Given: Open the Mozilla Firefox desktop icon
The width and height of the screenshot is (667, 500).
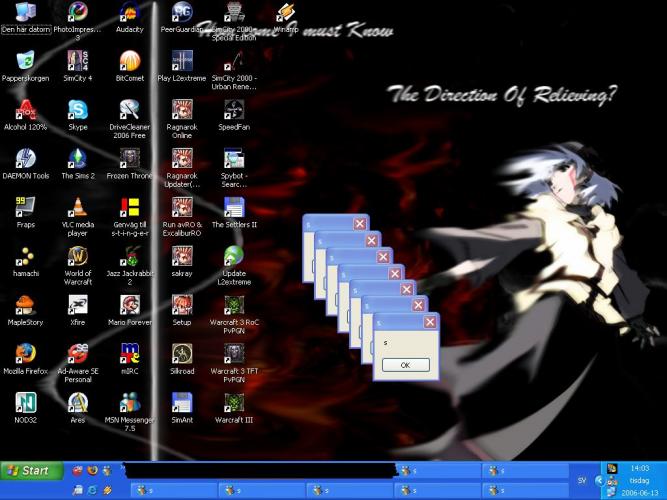Looking at the screenshot, I should pyautogui.click(x=26, y=353).
